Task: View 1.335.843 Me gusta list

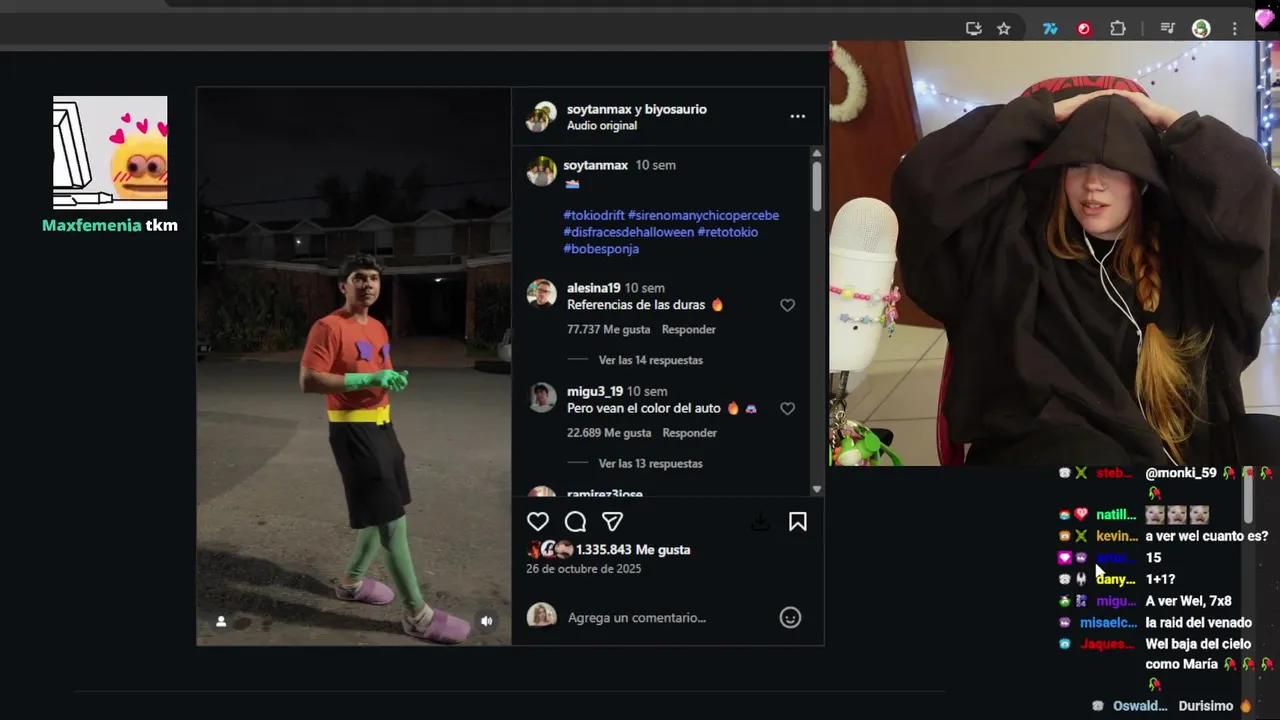Action: coord(633,549)
